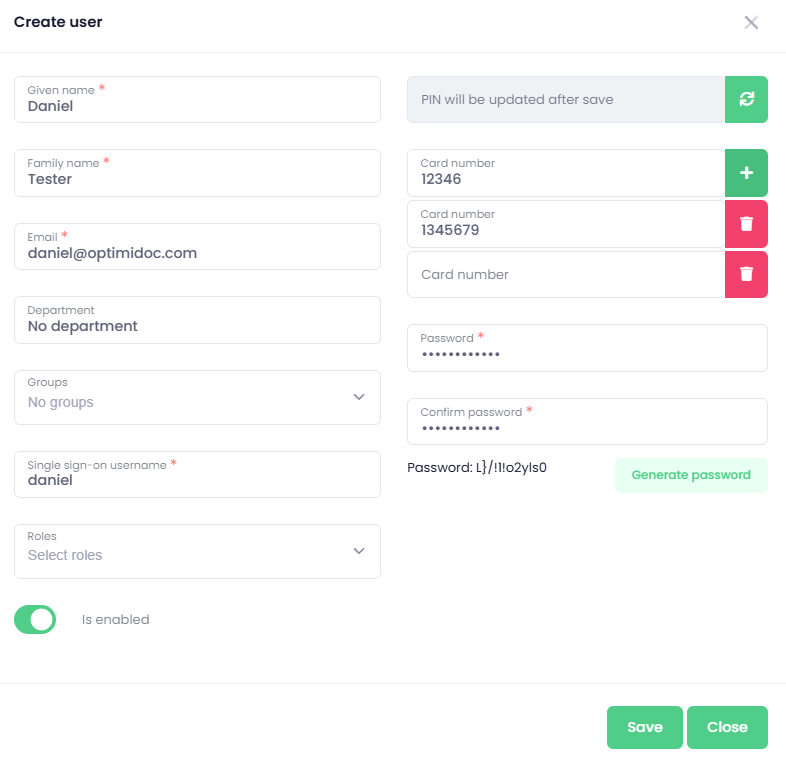Click into the Family name field
Image resolution: width=786 pixels, height=761 pixels.
click(x=197, y=173)
